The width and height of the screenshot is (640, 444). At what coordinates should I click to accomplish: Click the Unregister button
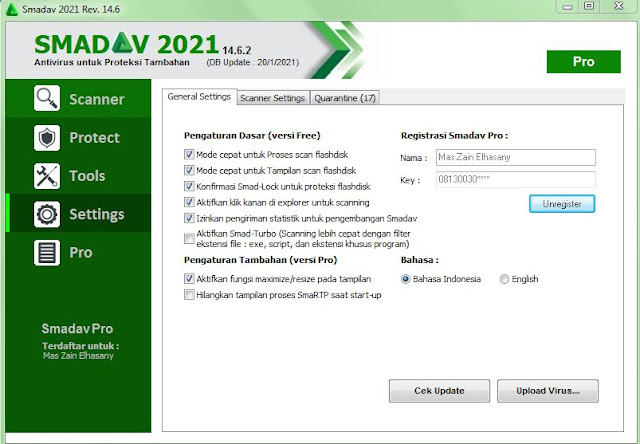(x=562, y=204)
